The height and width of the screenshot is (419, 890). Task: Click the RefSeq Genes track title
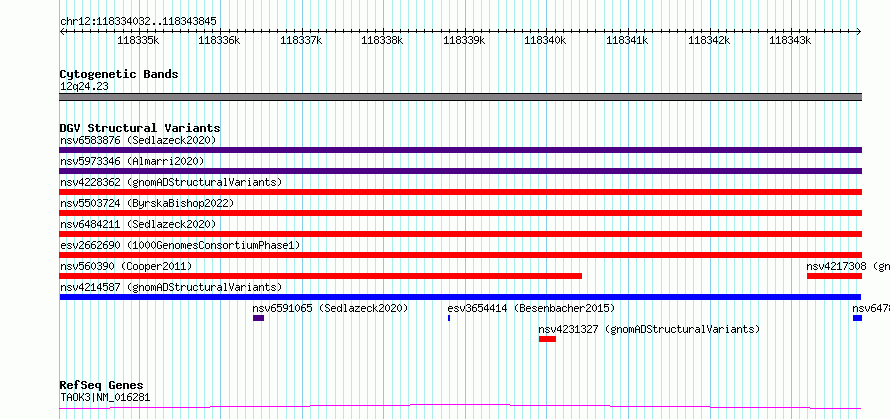(101, 386)
